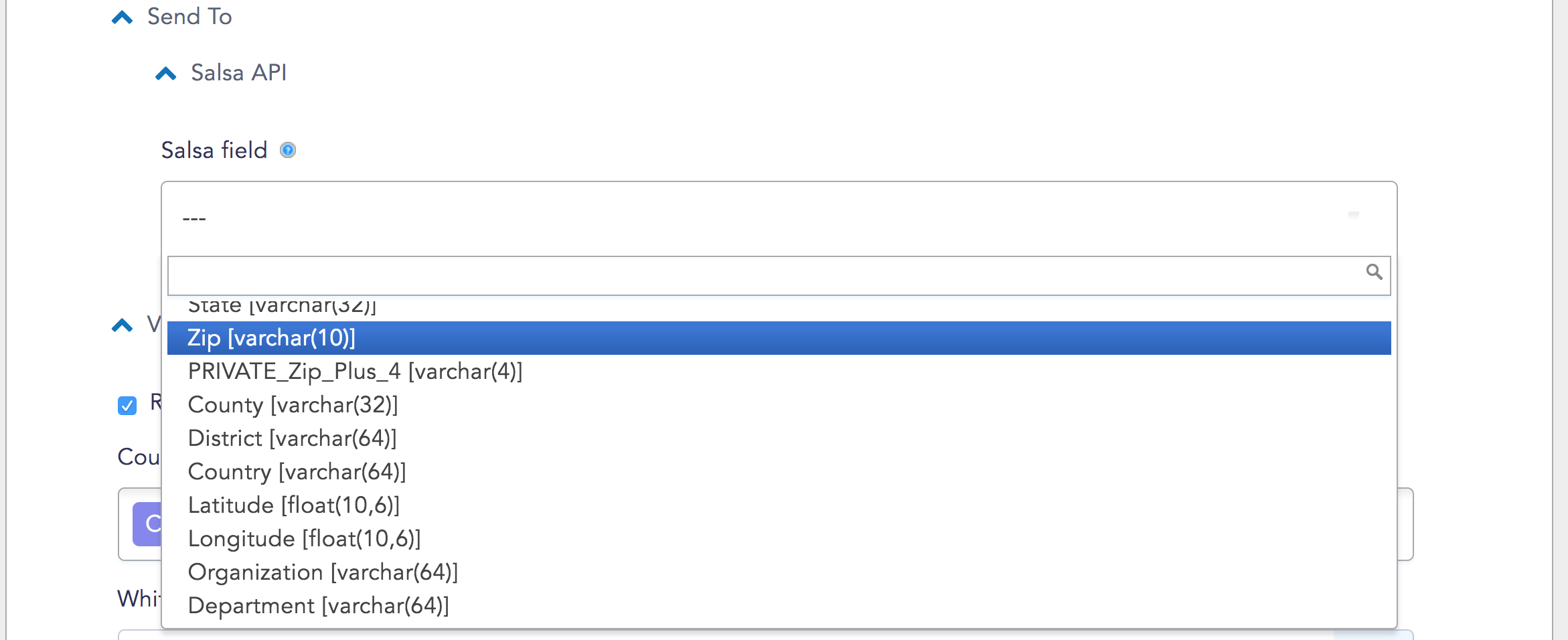Select partially visible State [varchar(32)] option
The image size is (1568, 640).
tap(779, 308)
